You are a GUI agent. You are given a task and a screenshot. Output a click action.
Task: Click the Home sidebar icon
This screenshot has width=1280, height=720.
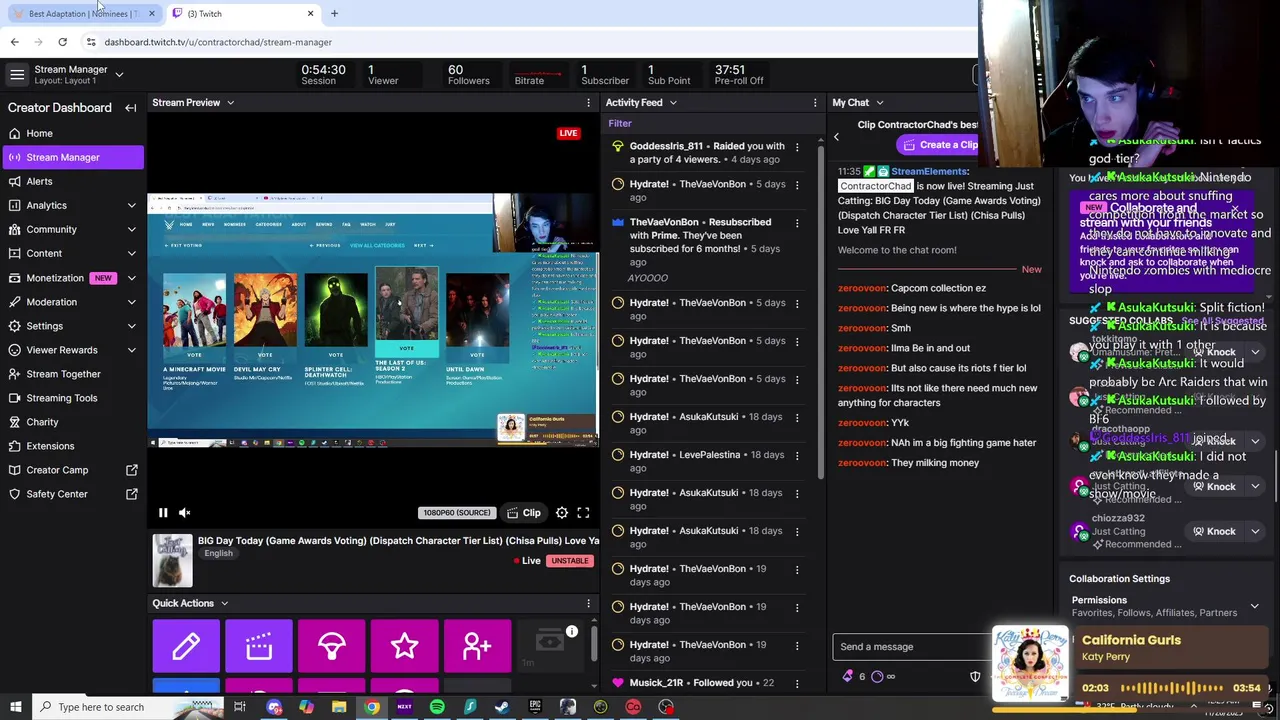14,133
